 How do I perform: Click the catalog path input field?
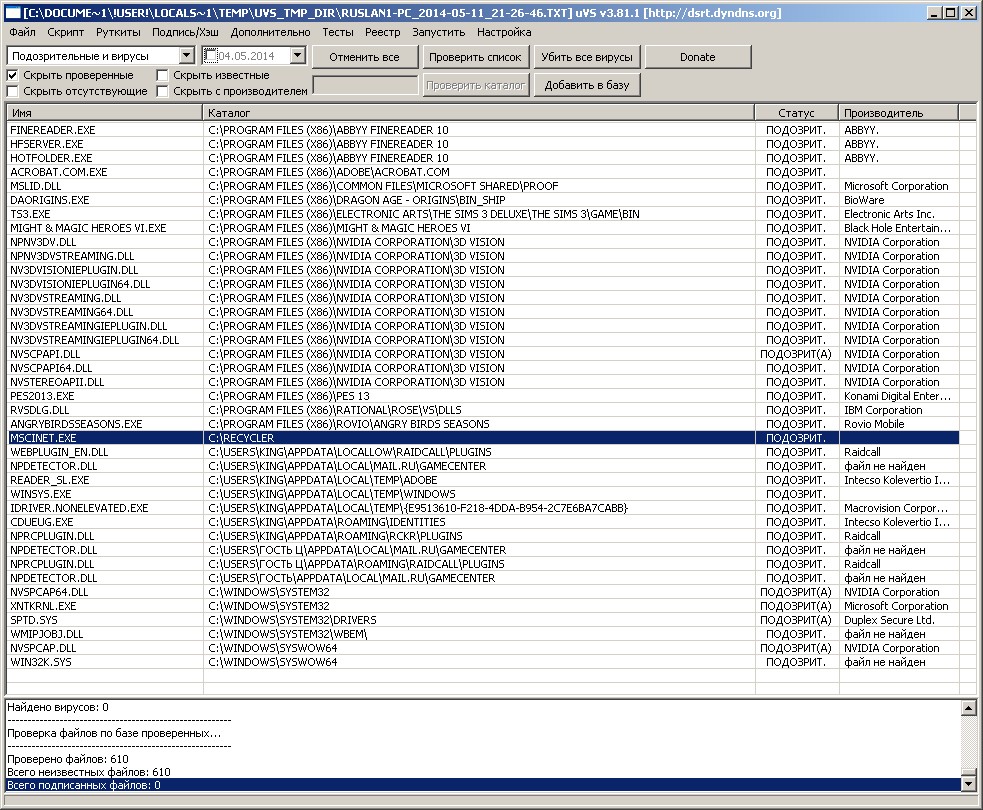365,85
